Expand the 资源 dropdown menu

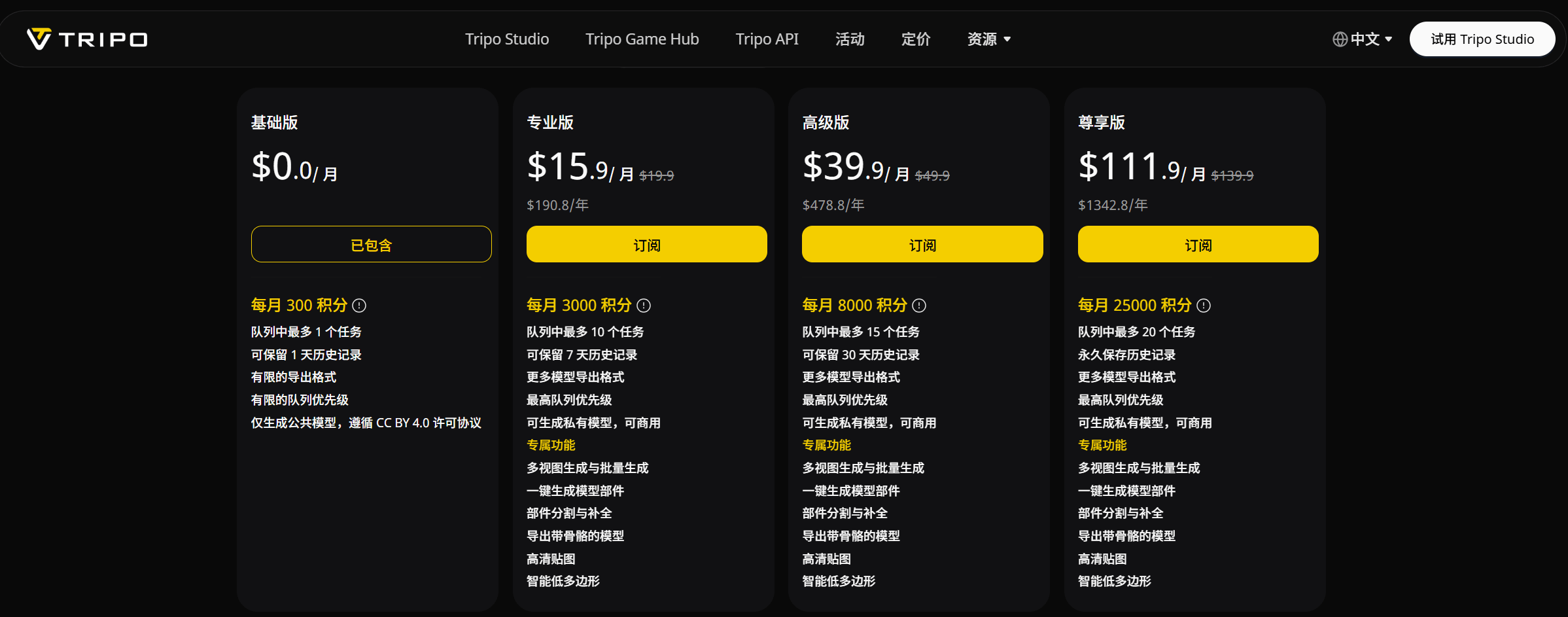[x=989, y=39]
